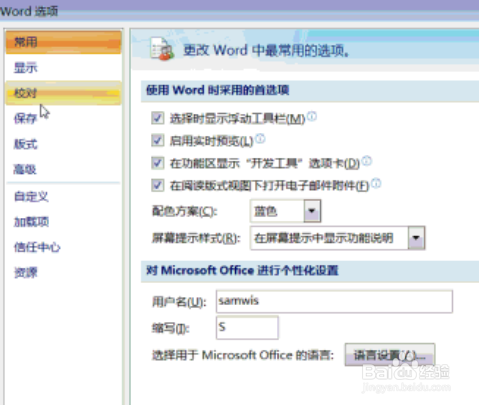This screenshot has height=405, width=479.
Task: Toggle 在功能区显示开发工具选项卡 checkbox
Action: coord(158,163)
